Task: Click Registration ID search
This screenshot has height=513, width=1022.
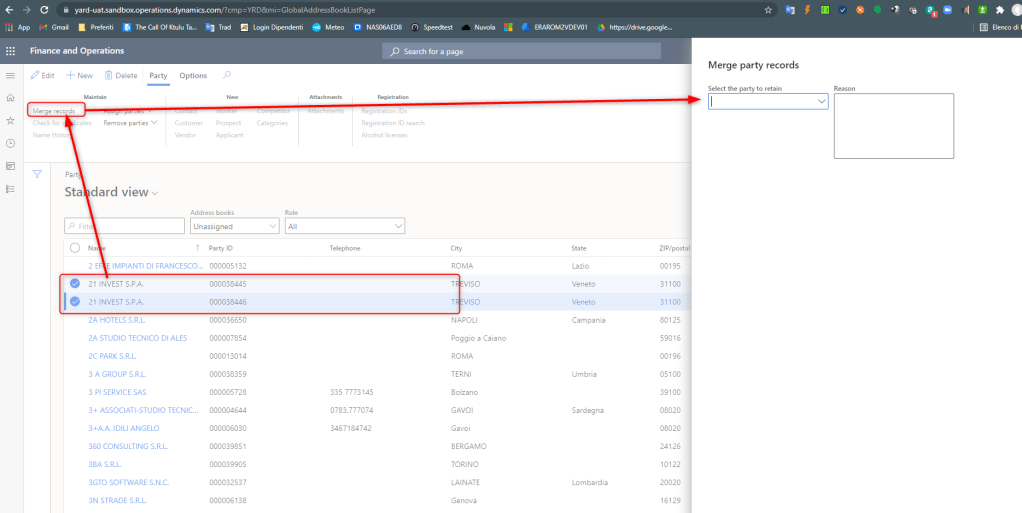Action: click(393, 123)
